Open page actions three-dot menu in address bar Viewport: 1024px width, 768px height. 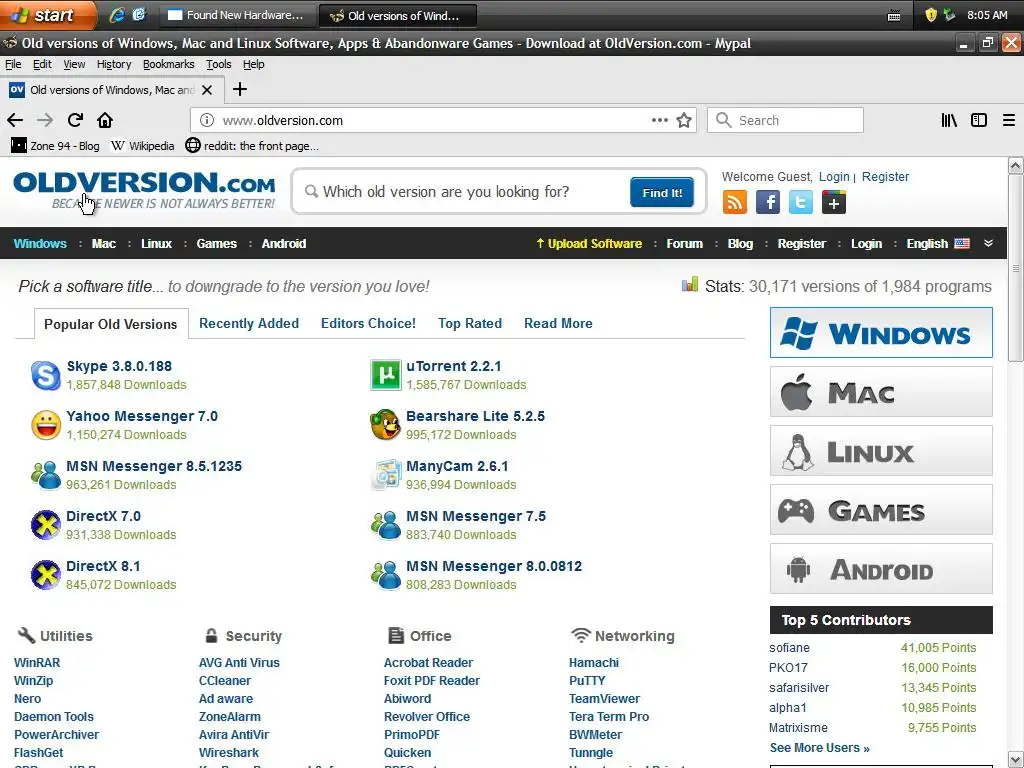click(x=660, y=120)
